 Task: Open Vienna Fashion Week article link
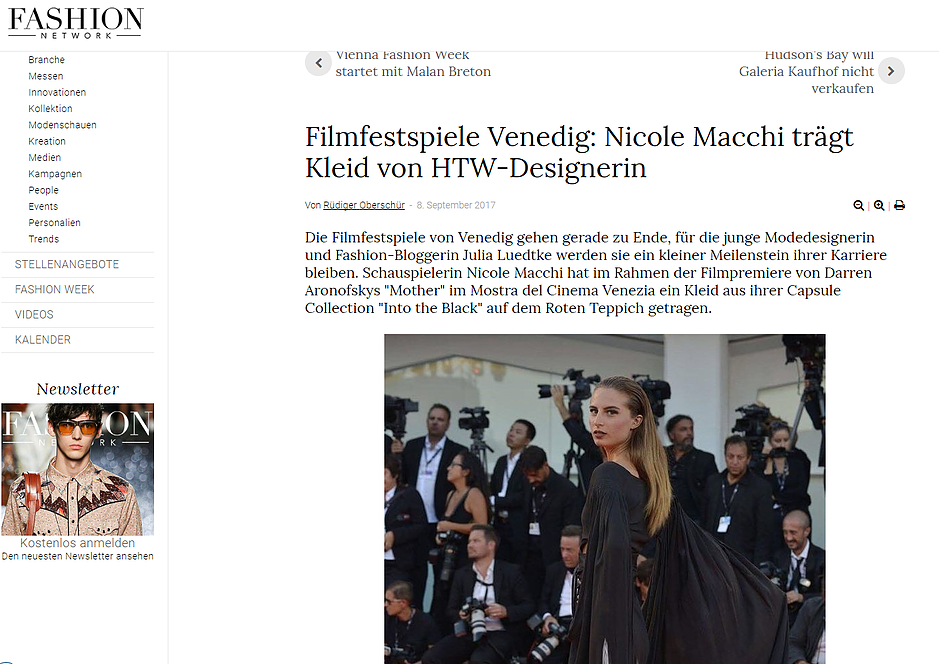(x=413, y=63)
